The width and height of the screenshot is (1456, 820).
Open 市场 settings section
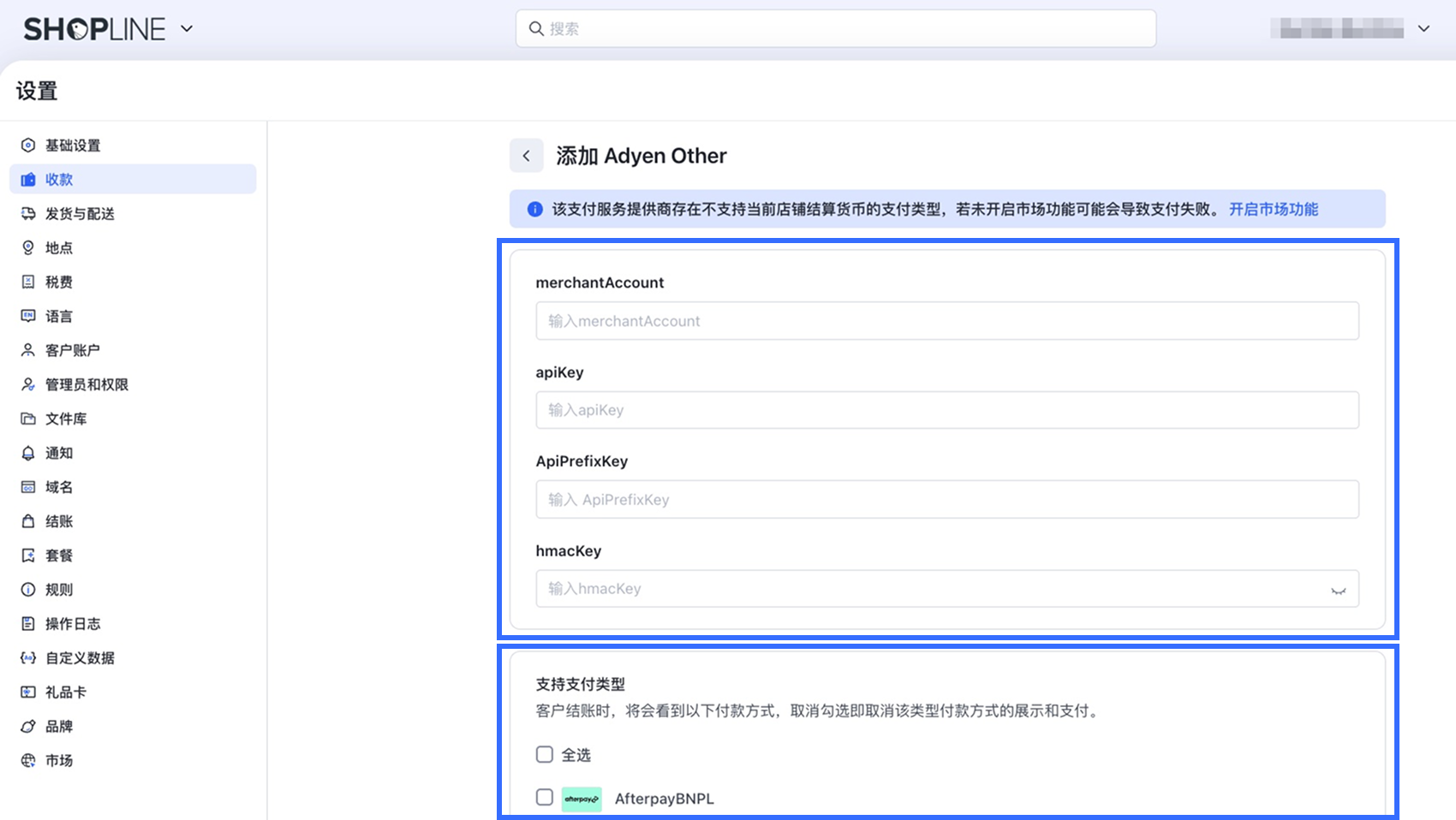click(133, 761)
